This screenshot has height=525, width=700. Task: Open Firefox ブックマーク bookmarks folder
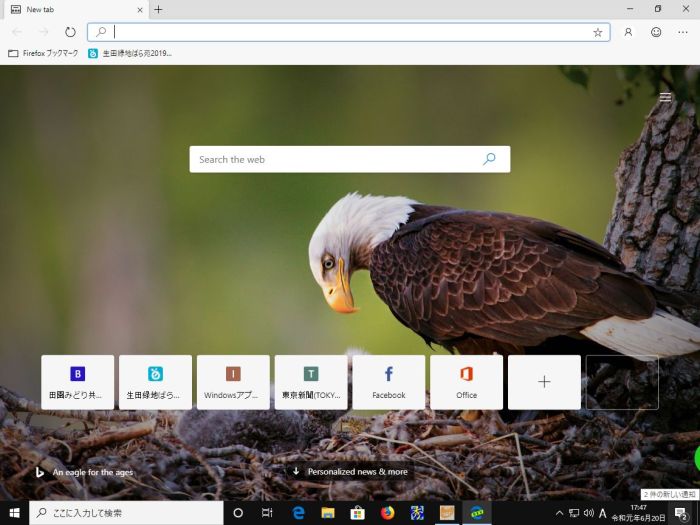[x=43, y=53]
